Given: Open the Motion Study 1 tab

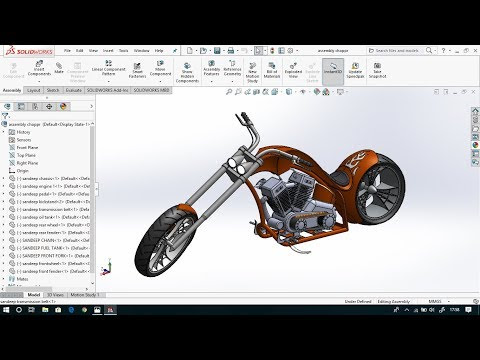Looking at the screenshot, I should (x=85, y=295).
